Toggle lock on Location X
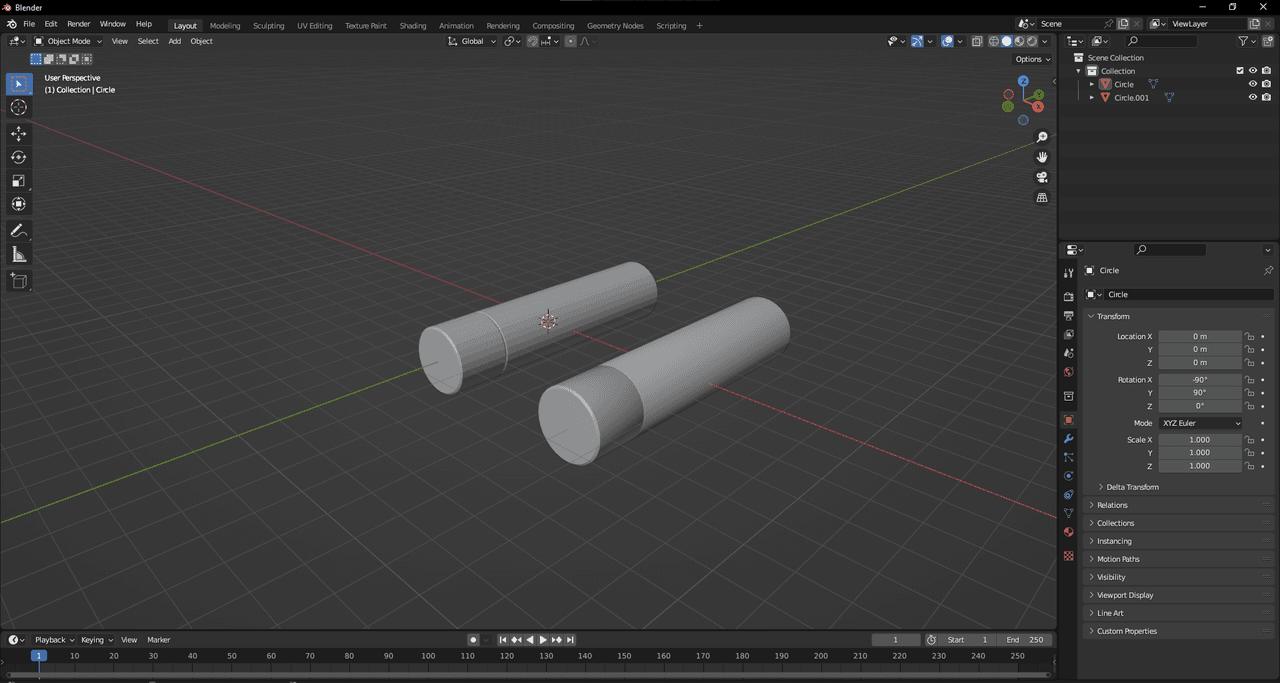The image size is (1280, 683). [x=1250, y=337]
